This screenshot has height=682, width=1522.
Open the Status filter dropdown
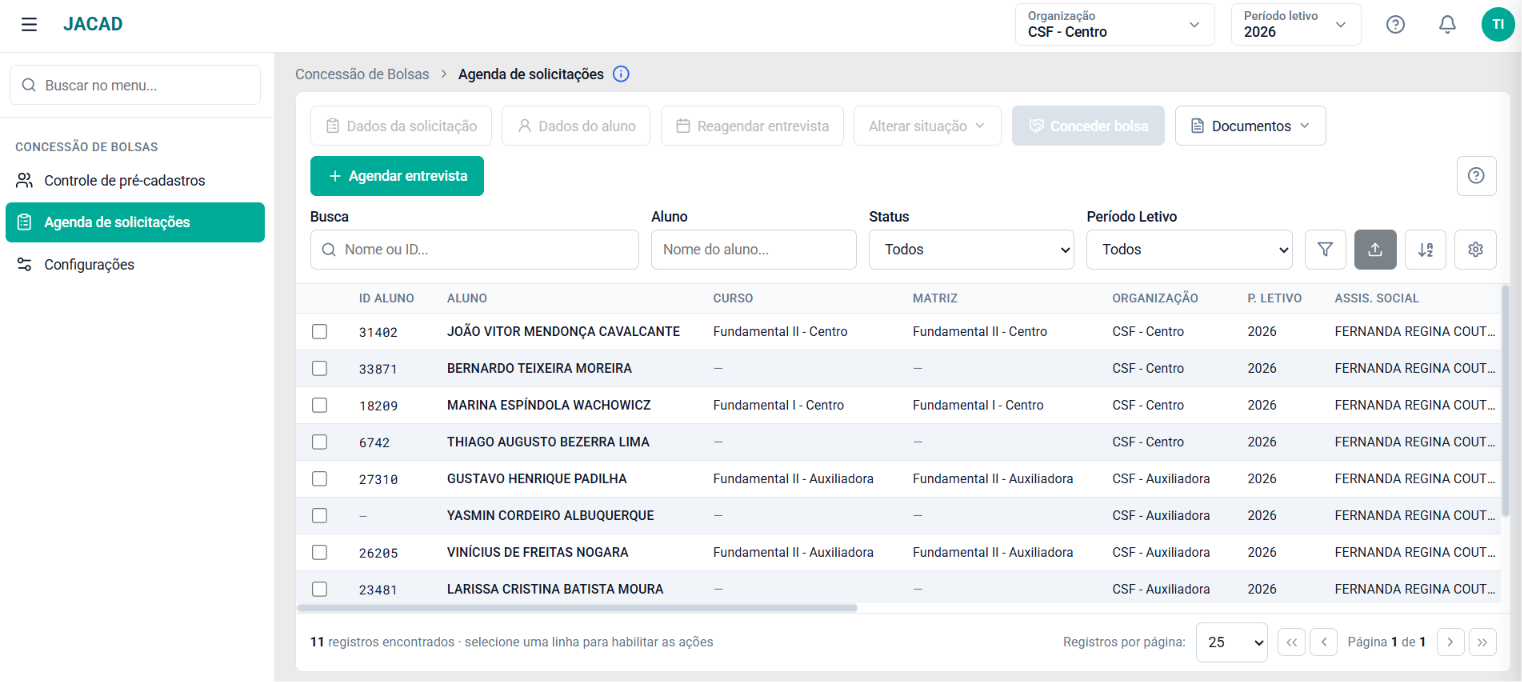[971, 250]
